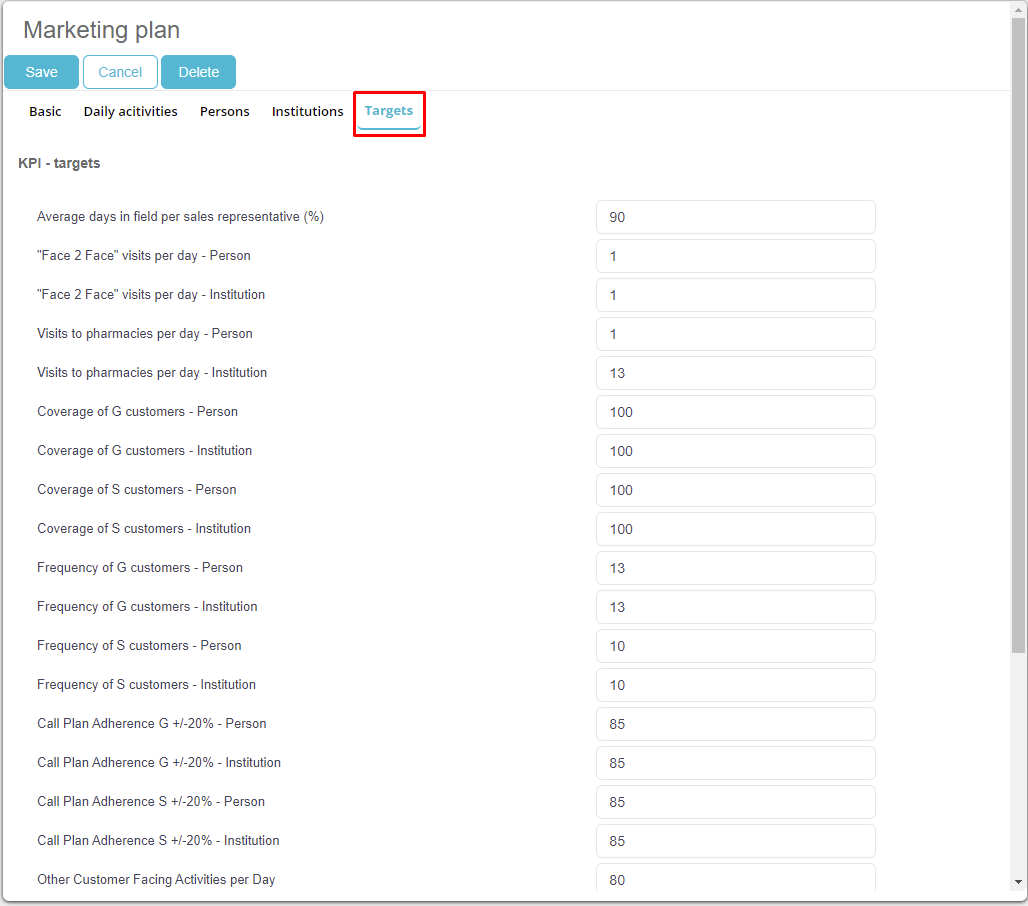Click Coverage of S customers Institution field
This screenshot has width=1028, height=906.
pos(735,529)
